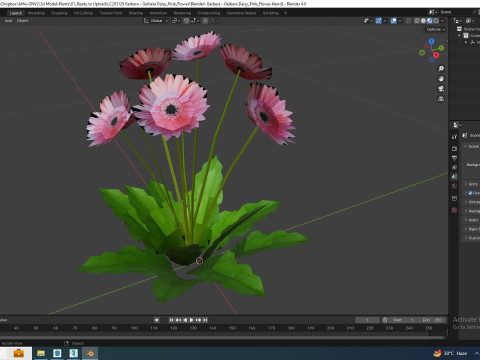Open Blender from the Windows taskbar

[90, 353]
